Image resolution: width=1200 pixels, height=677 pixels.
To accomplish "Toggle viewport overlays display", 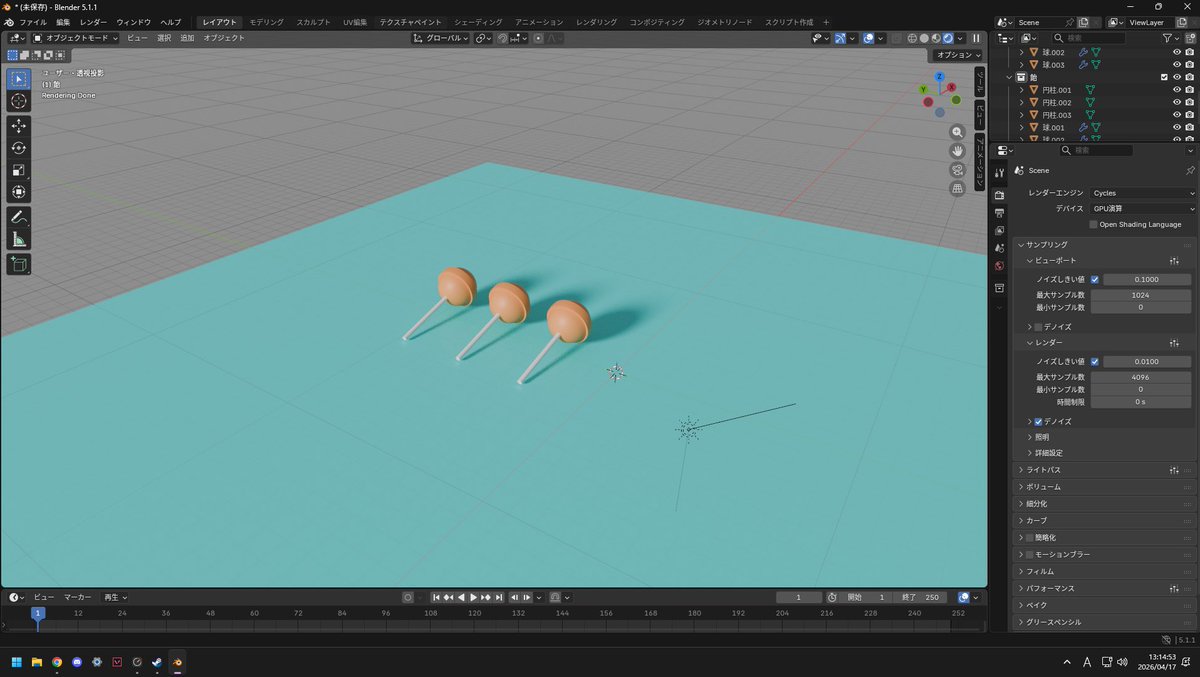I will pyautogui.click(x=868, y=38).
